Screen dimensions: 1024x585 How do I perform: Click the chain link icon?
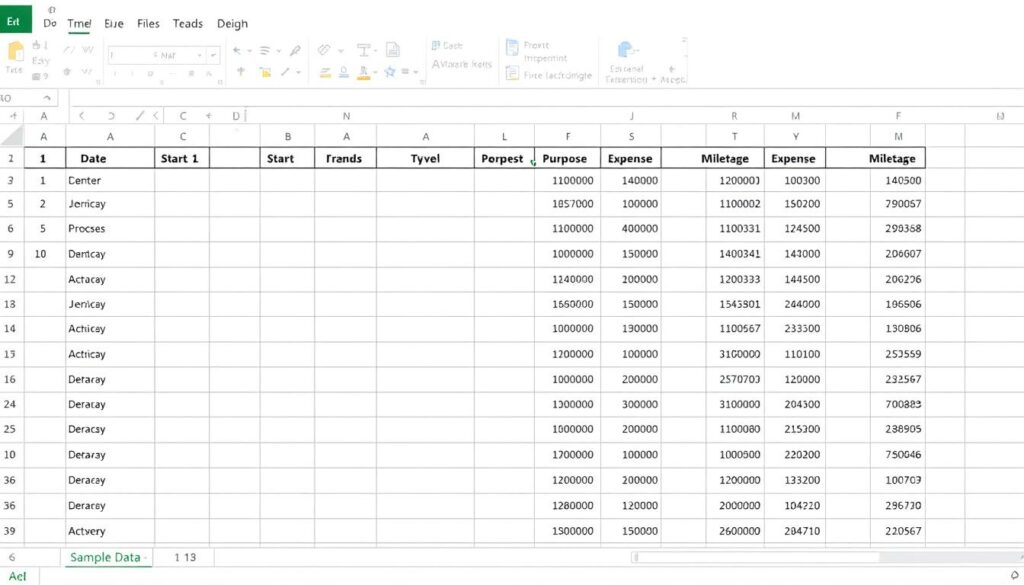[324, 50]
